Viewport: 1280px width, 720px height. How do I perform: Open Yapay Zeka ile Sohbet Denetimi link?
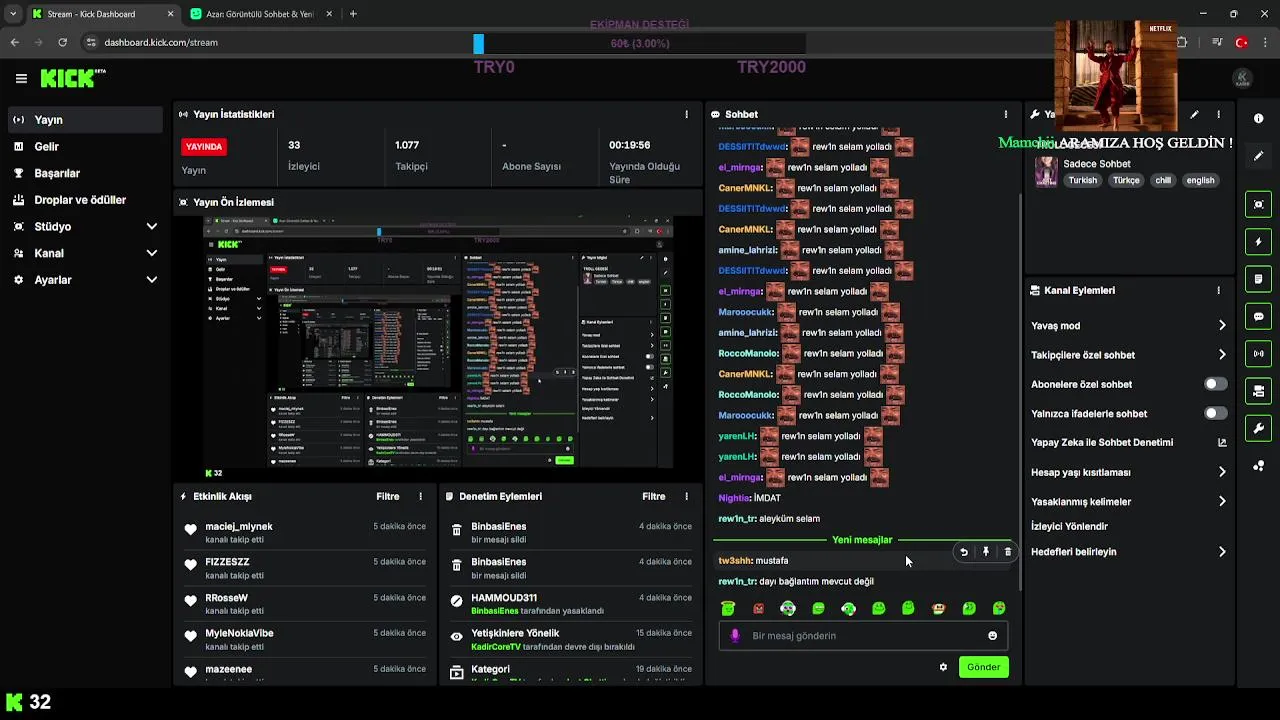[1129, 443]
